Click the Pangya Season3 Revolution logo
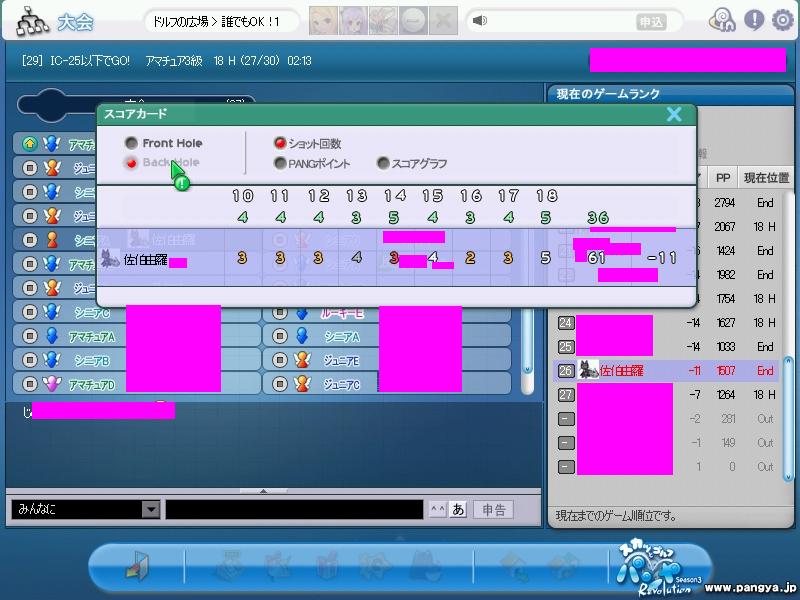 (x=658, y=567)
